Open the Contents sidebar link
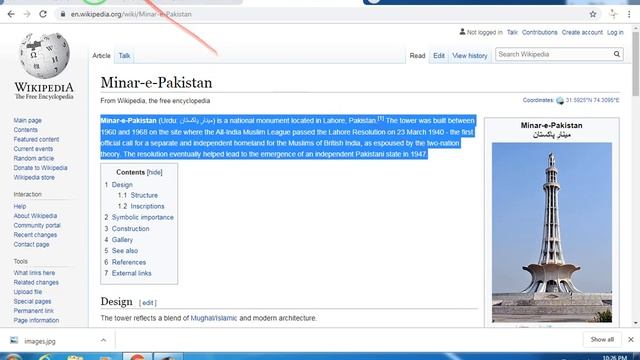 25,130
